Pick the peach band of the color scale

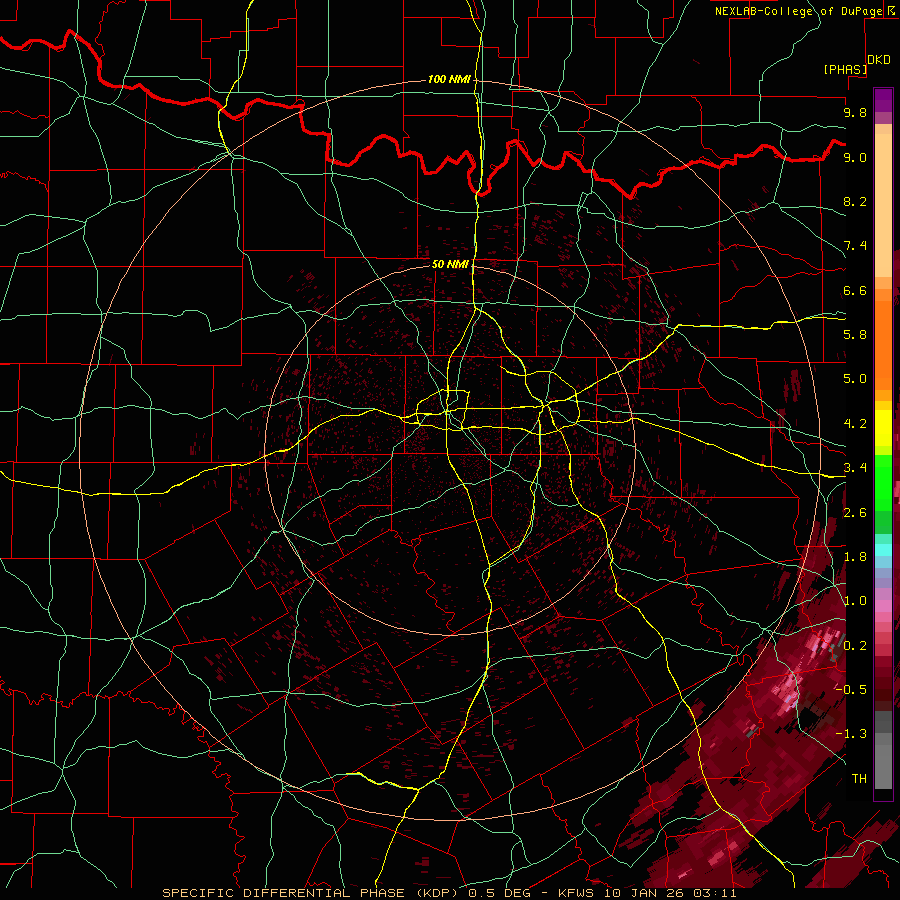point(883,205)
